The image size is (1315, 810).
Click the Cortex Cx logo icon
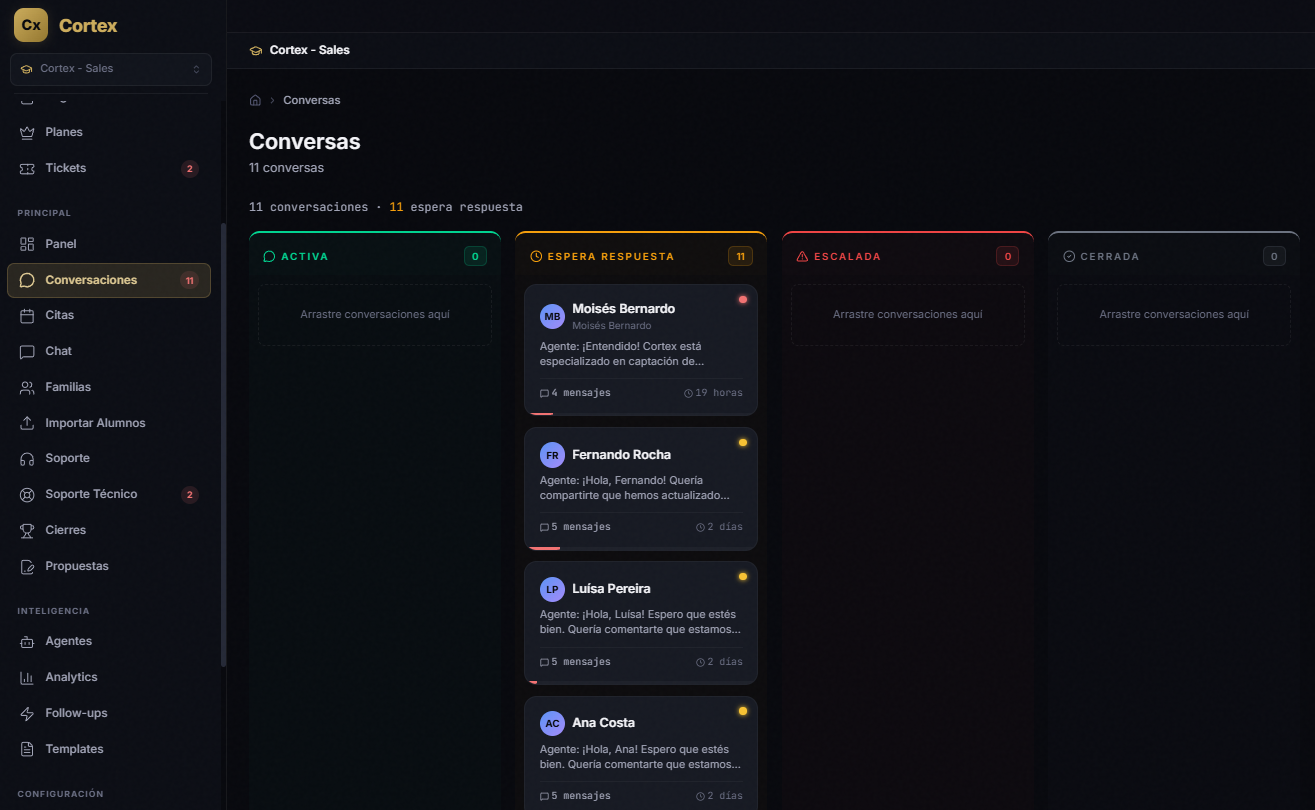[31, 25]
